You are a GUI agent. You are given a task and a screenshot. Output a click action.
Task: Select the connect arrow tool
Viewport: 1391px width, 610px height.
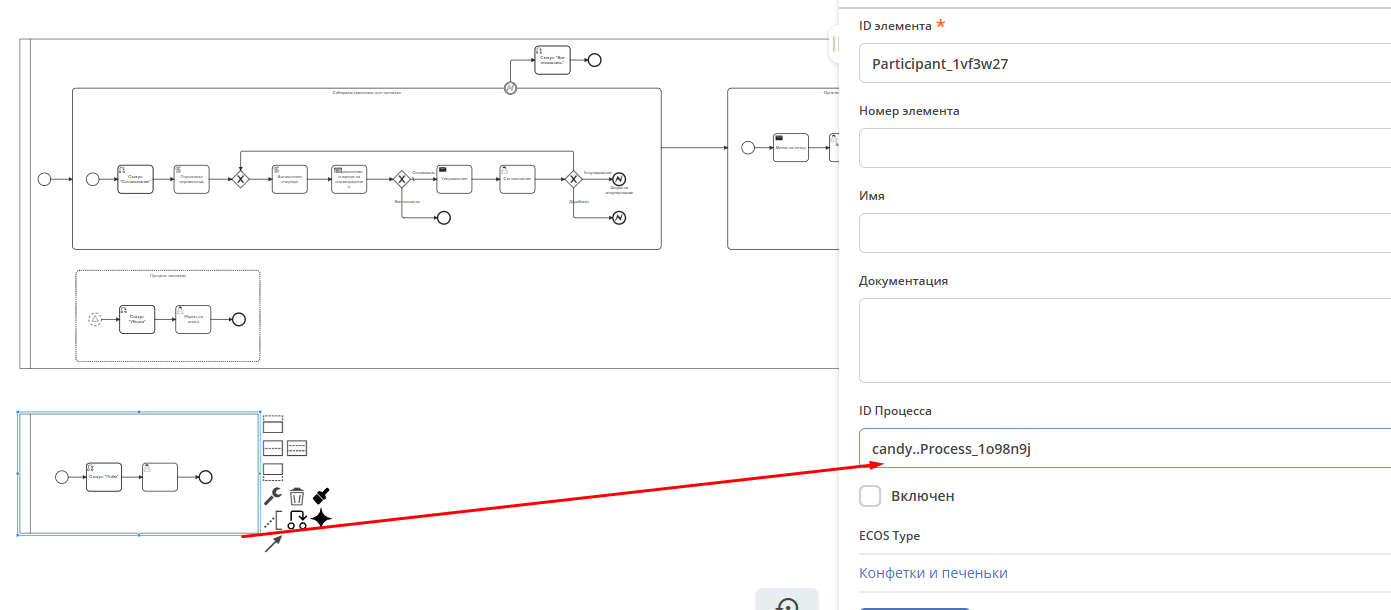[273, 543]
